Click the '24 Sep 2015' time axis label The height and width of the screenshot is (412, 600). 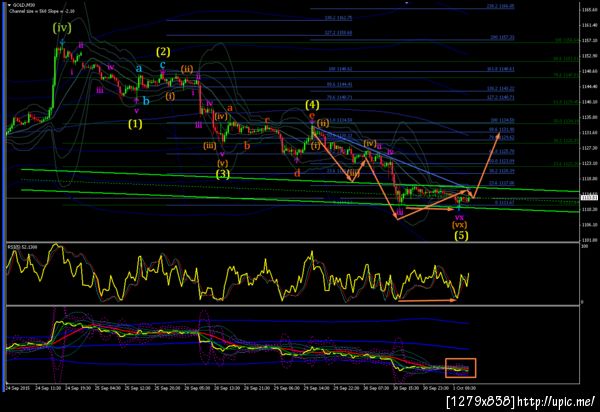(x=18, y=388)
